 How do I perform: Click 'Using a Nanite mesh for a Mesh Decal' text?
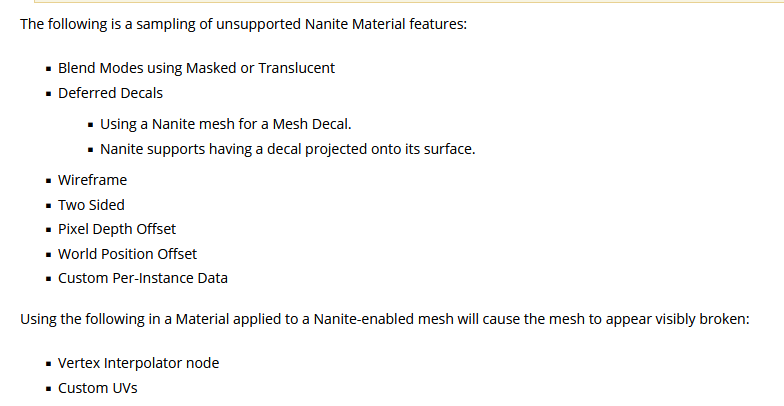226,124
